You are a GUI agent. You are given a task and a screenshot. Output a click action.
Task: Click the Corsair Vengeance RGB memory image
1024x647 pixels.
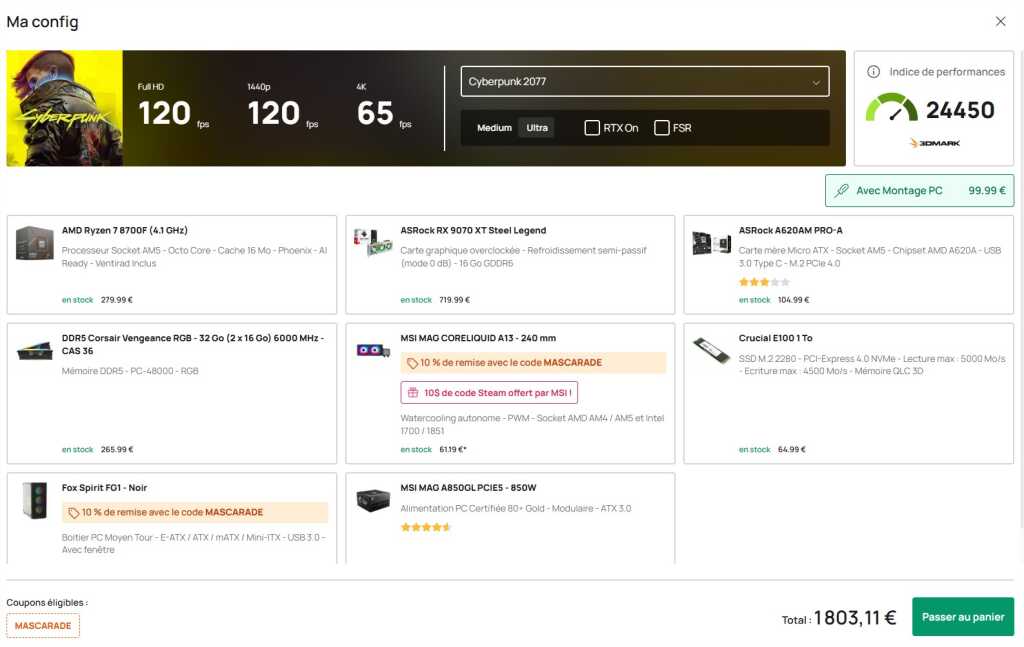35,351
